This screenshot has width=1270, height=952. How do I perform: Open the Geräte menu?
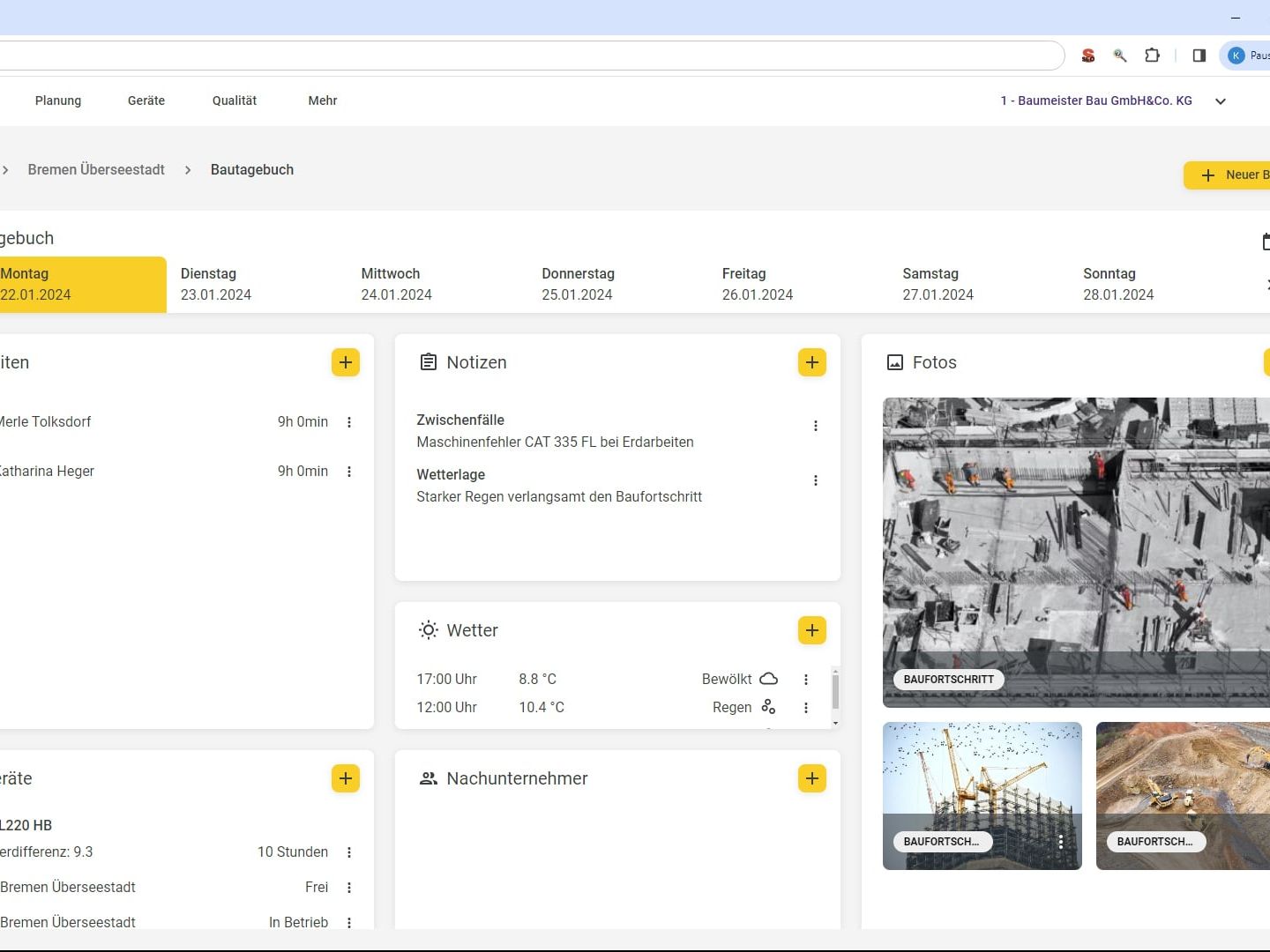pos(146,100)
